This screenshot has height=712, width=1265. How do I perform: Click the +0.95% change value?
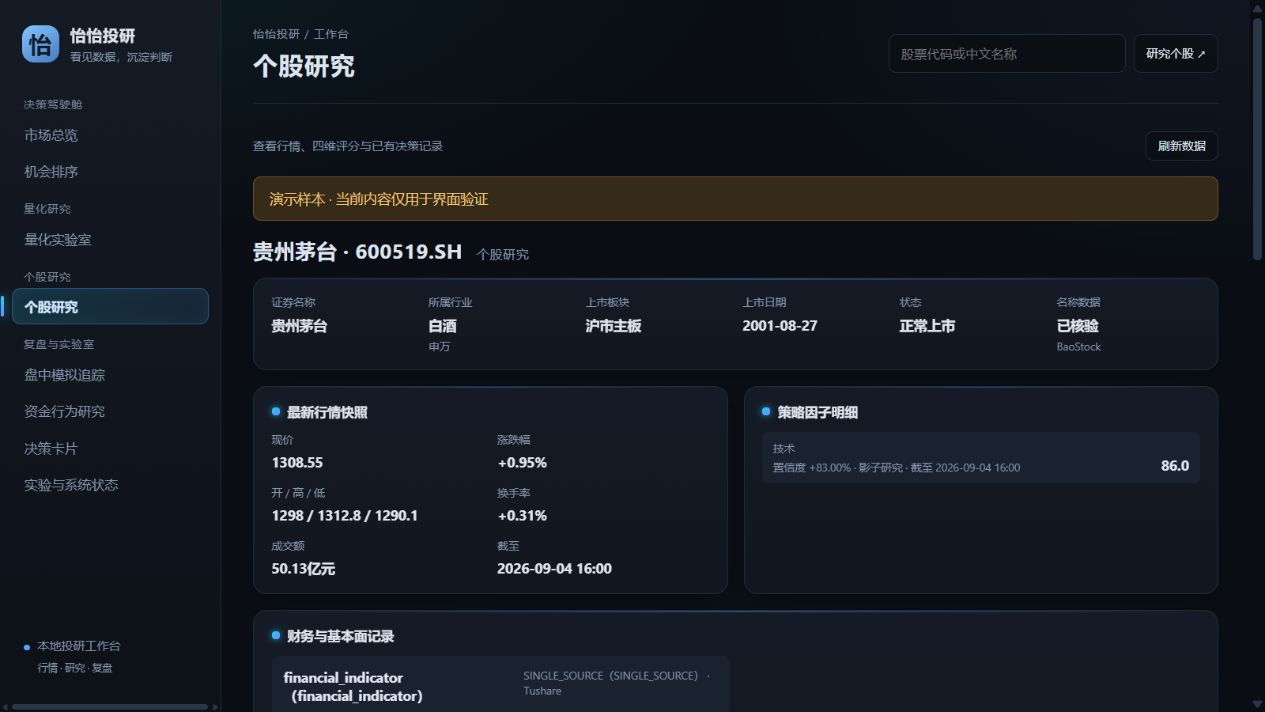522,463
